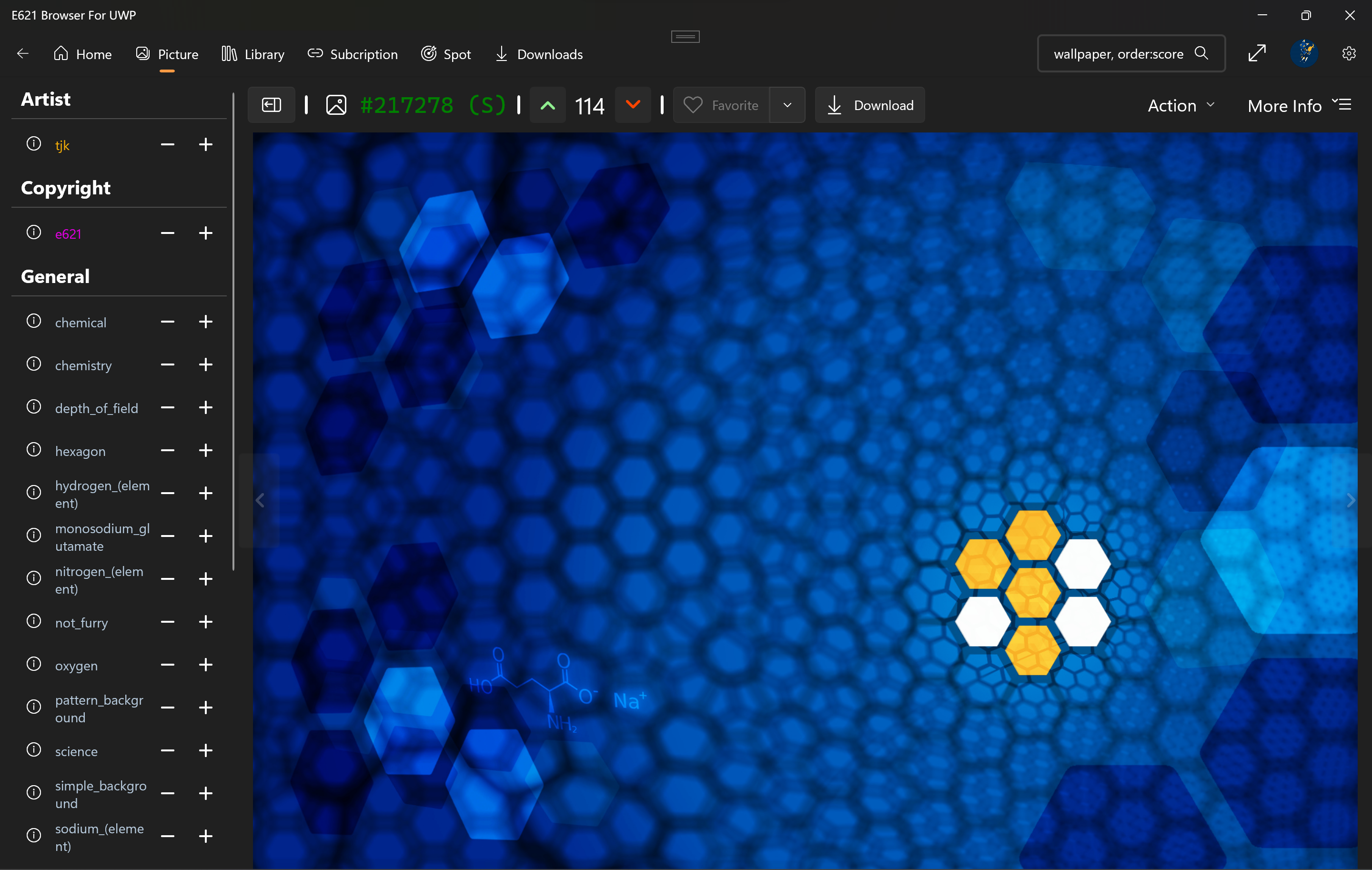The width and height of the screenshot is (1372, 870).
Task: Expand the More Info panel
Action: click(x=1299, y=105)
